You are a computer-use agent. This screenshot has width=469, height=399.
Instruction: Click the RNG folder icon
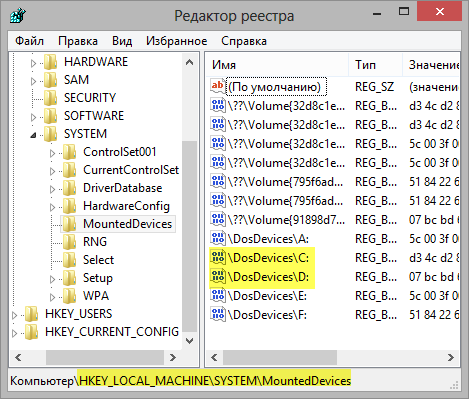pos(70,242)
